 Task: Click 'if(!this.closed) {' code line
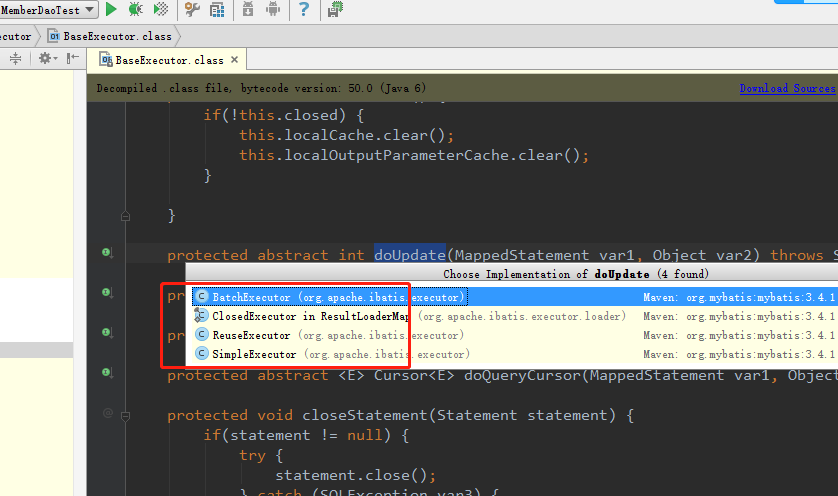point(283,115)
